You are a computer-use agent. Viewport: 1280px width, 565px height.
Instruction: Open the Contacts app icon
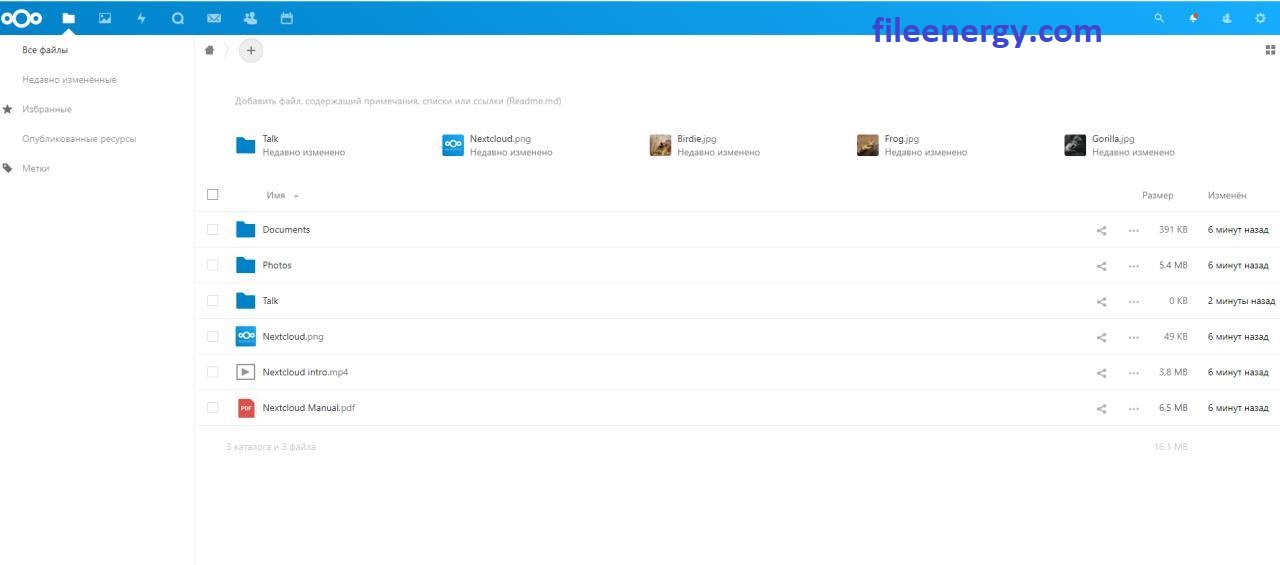pos(250,18)
